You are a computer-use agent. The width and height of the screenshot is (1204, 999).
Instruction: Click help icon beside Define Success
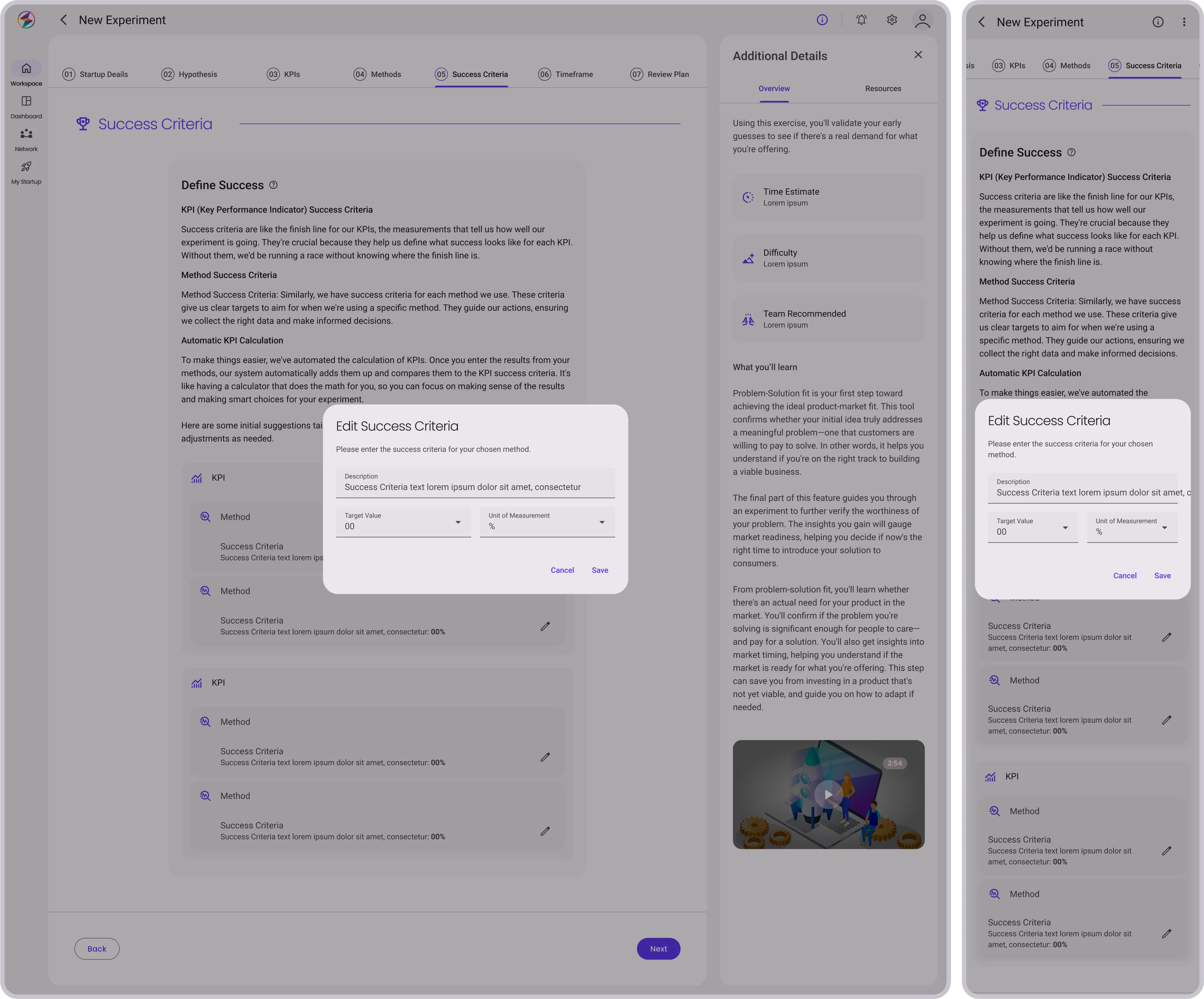pos(274,185)
